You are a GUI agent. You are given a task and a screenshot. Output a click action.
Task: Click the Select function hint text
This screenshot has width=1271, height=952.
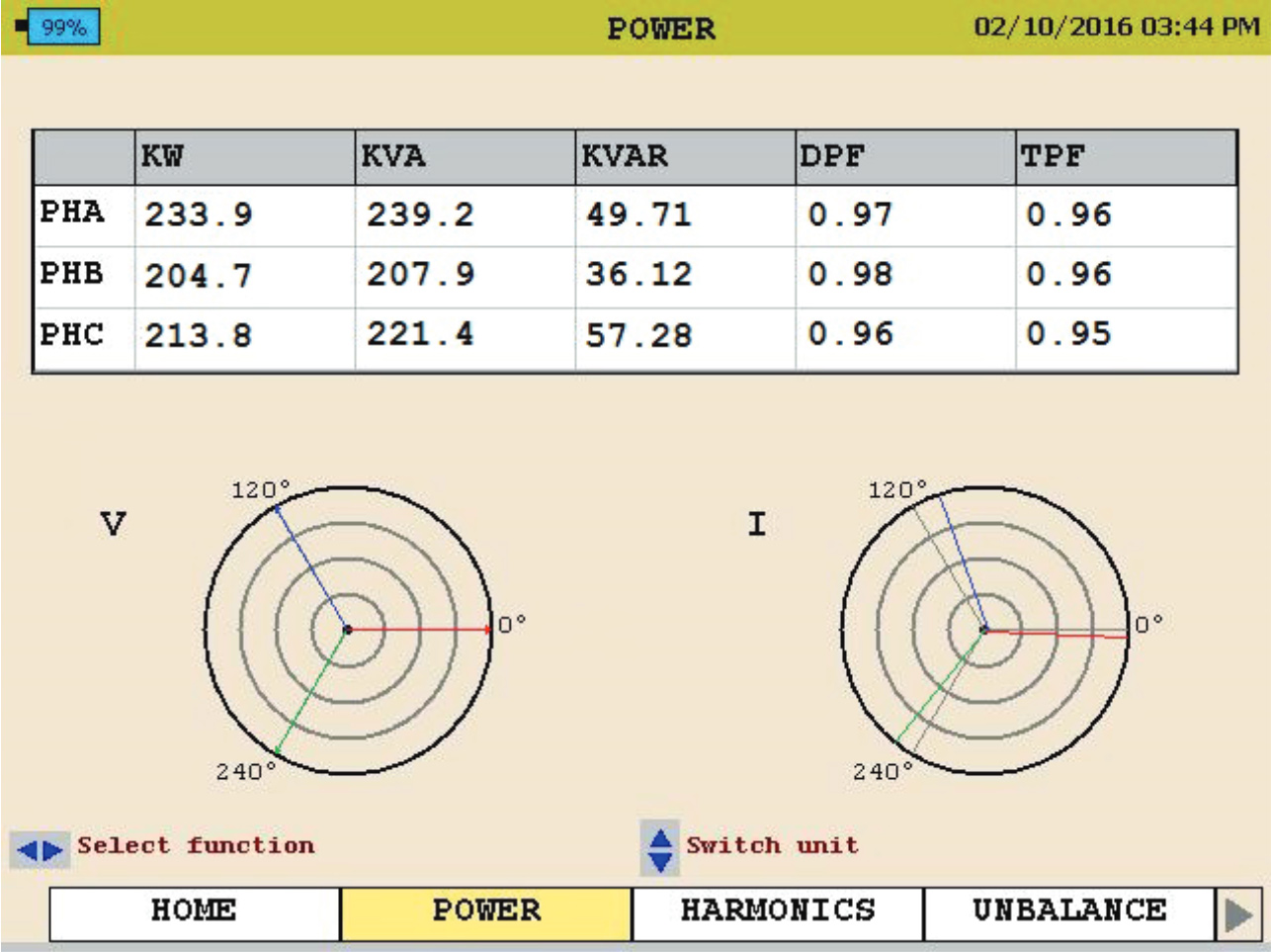[x=196, y=845]
